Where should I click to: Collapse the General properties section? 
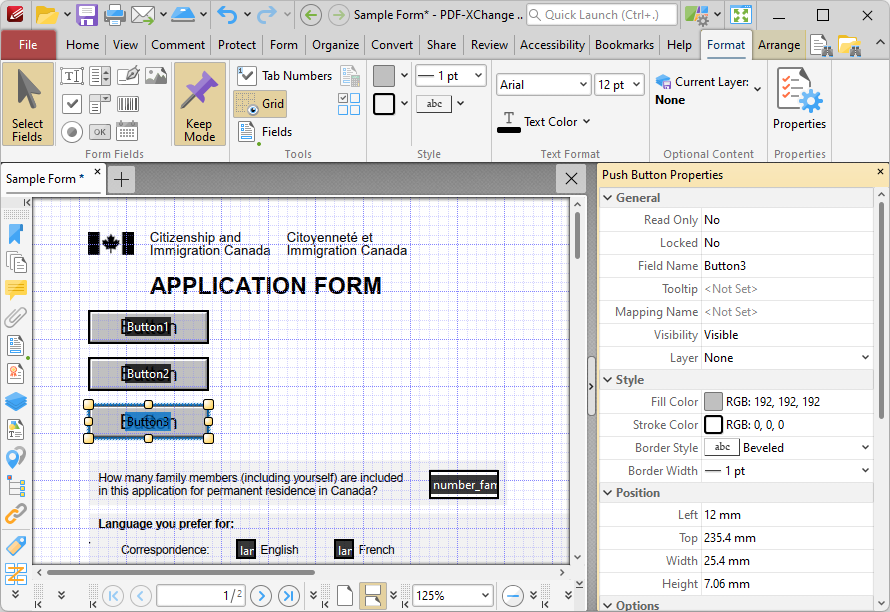tap(608, 198)
